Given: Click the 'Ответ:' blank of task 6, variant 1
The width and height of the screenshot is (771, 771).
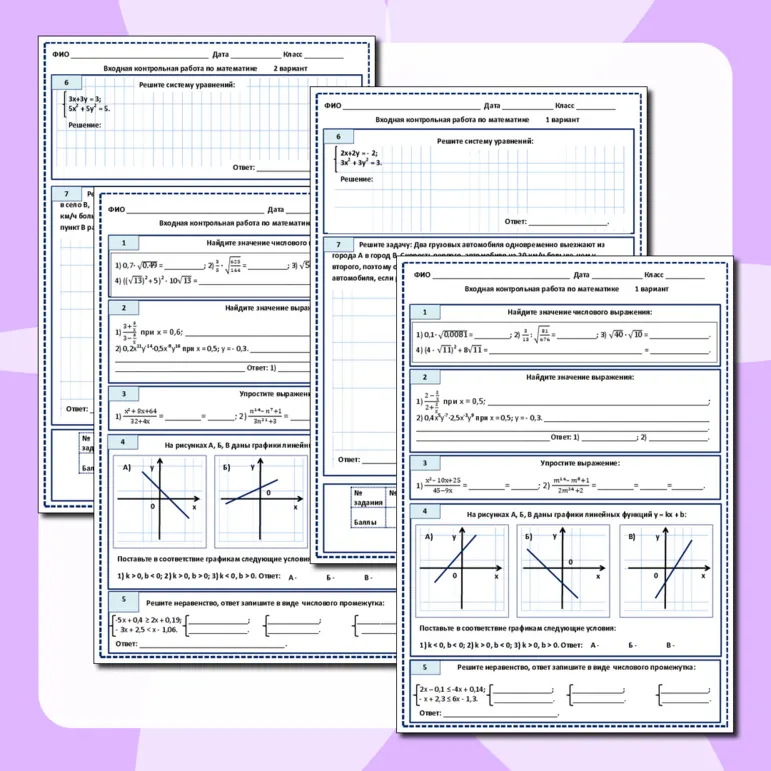Looking at the screenshot, I should click(x=568, y=224).
